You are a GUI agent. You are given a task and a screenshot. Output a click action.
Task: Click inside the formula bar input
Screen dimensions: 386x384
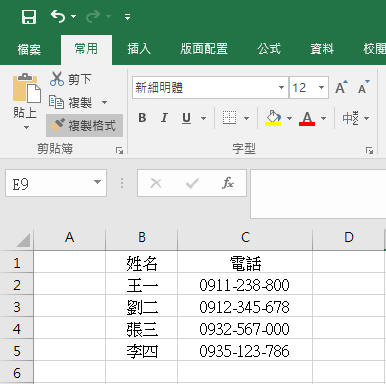tap(318, 194)
